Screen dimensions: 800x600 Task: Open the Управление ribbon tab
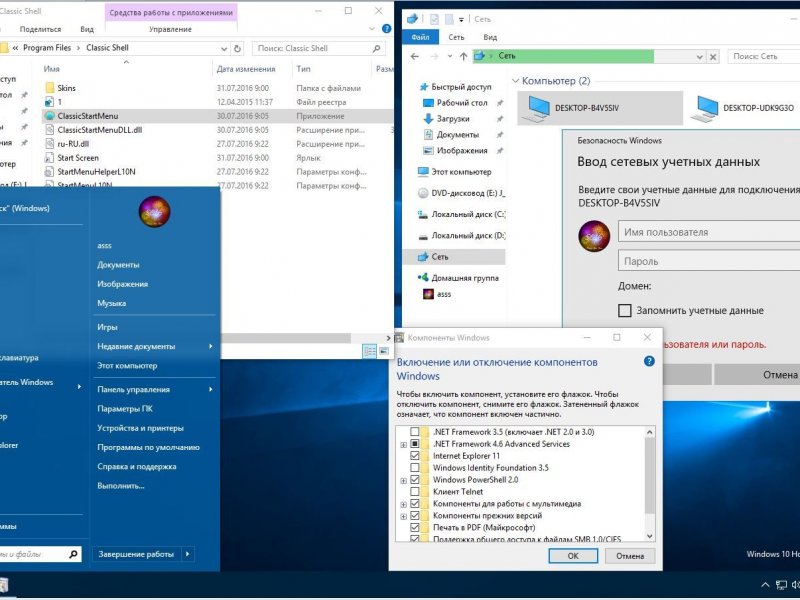pyautogui.click(x=170, y=30)
